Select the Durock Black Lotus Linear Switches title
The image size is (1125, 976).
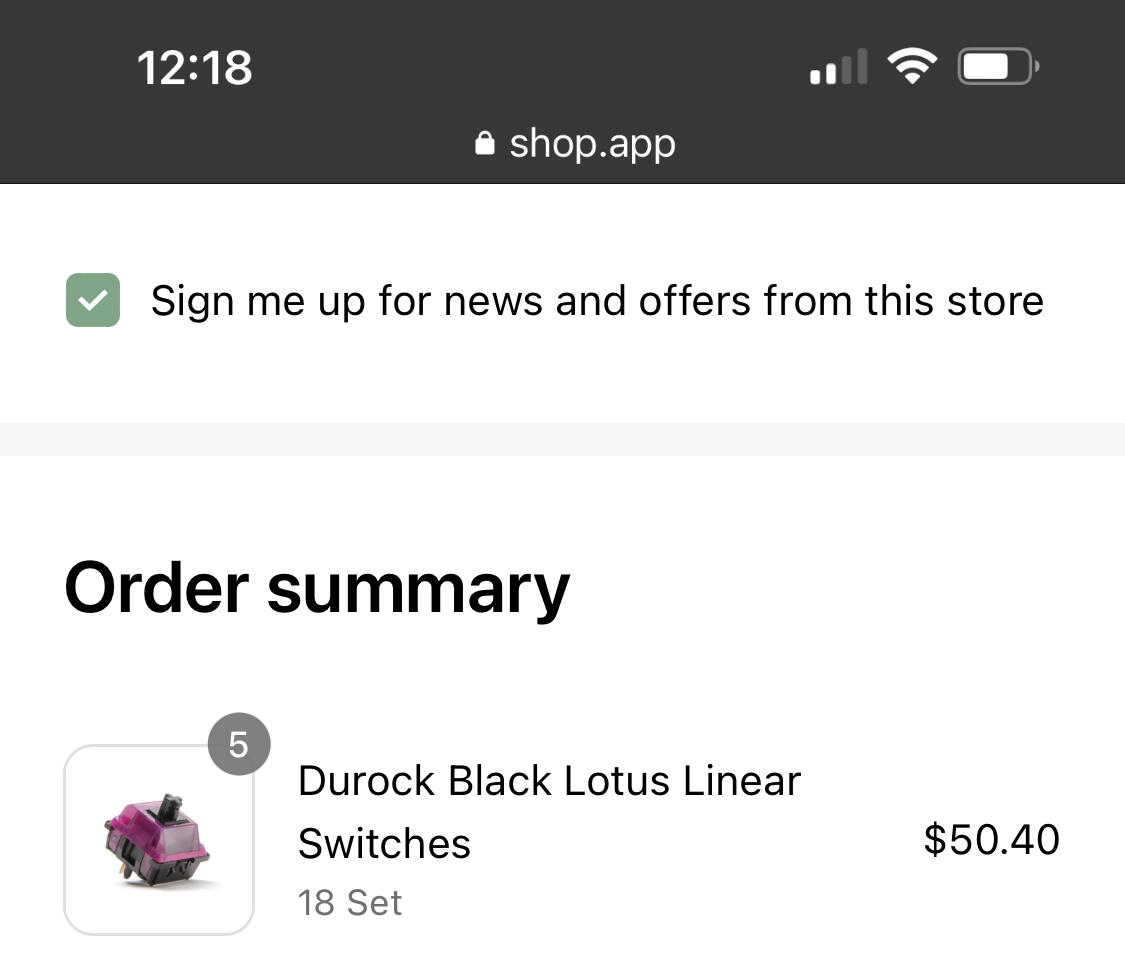(x=549, y=812)
